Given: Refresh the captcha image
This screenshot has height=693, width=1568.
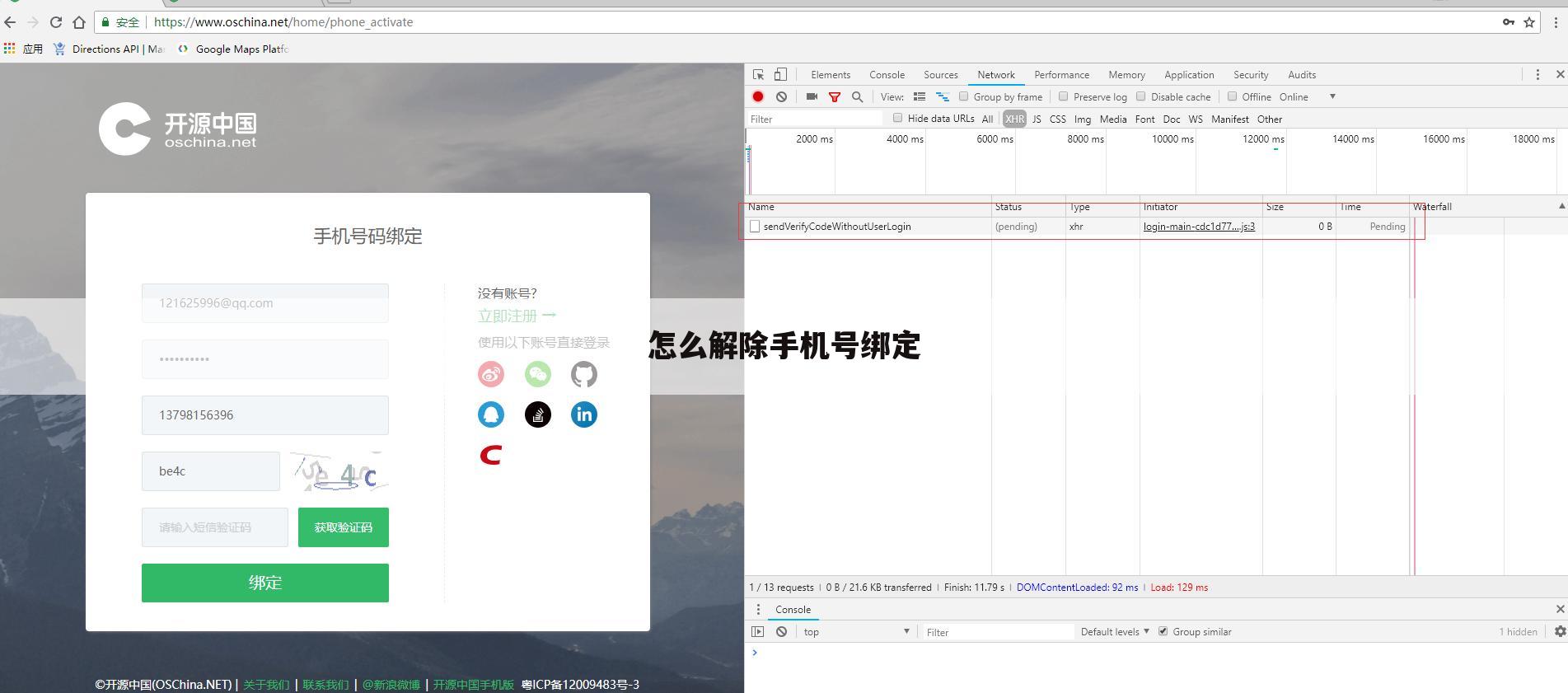Looking at the screenshot, I should pos(339,471).
